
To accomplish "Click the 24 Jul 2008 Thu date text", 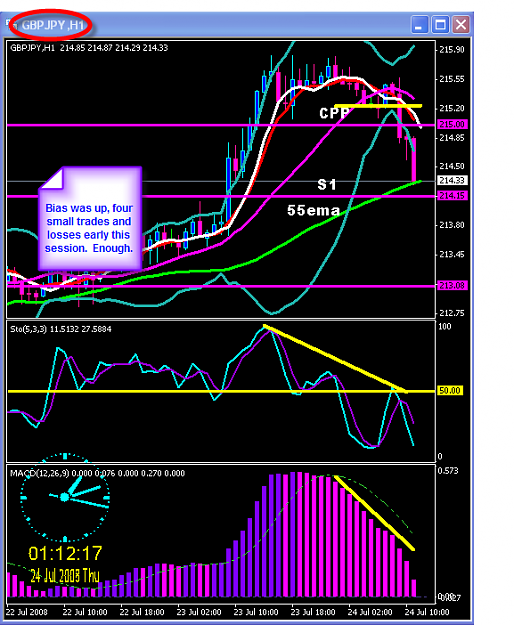I will [x=65, y=576].
